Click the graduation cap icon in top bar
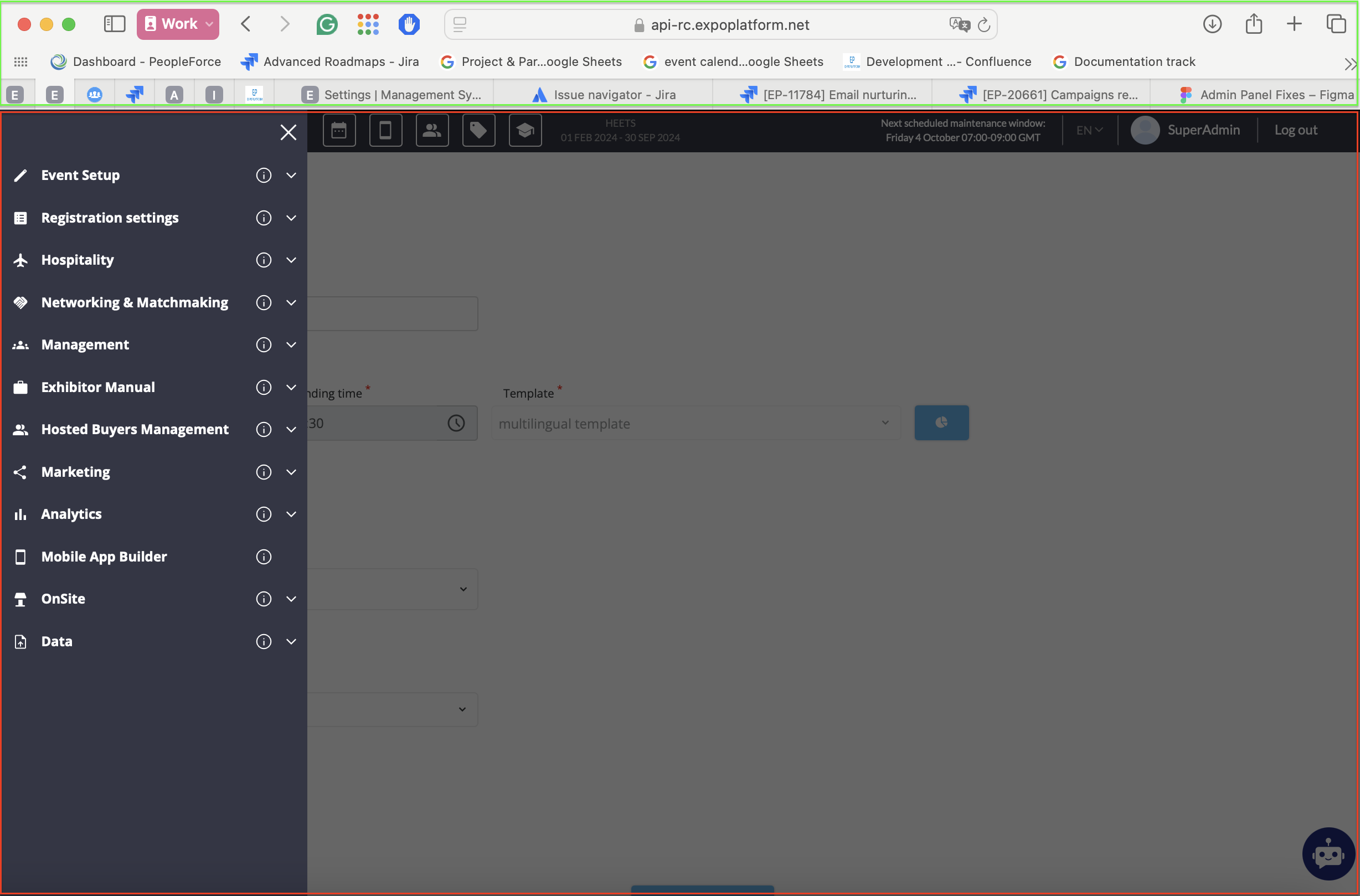This screenshot has width=1360, height=896. click(x=525, y=130)
